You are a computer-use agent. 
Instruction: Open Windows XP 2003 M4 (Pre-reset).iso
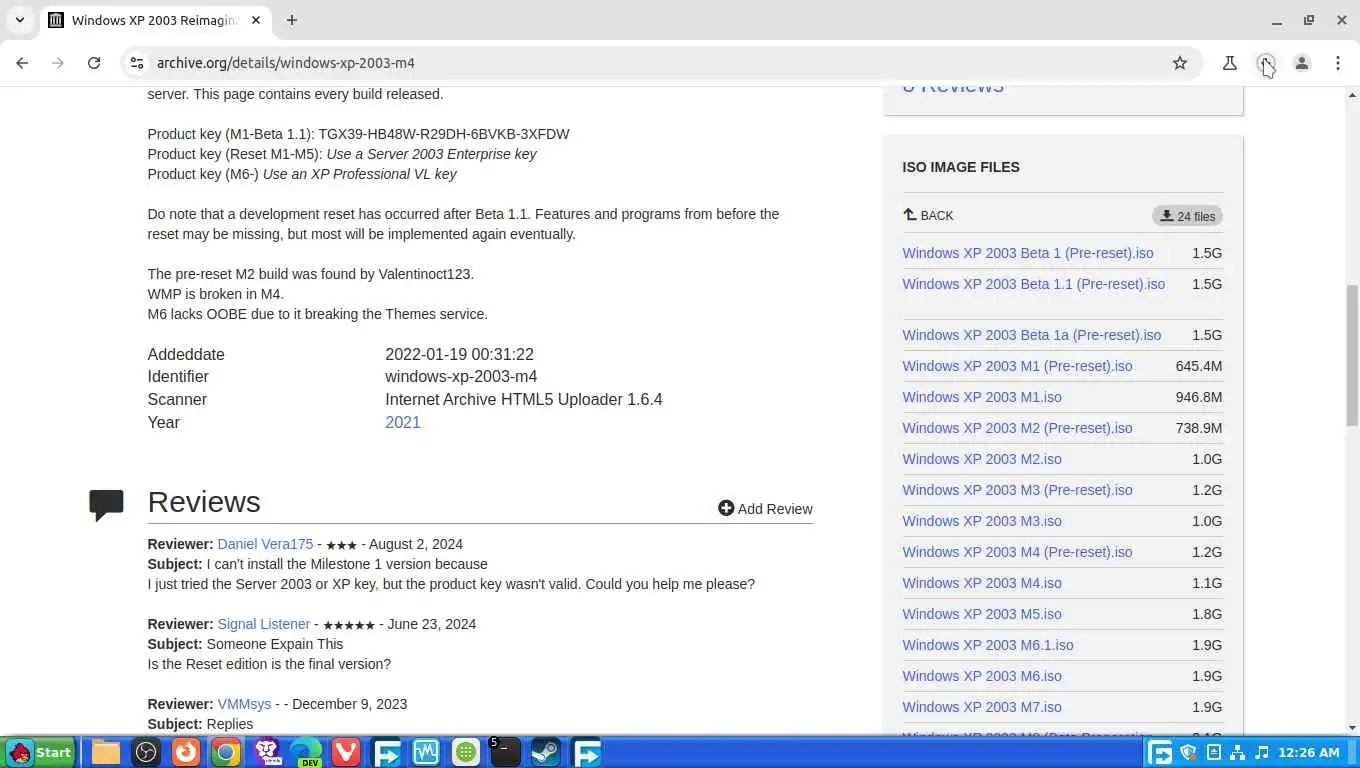[1017, 552]
